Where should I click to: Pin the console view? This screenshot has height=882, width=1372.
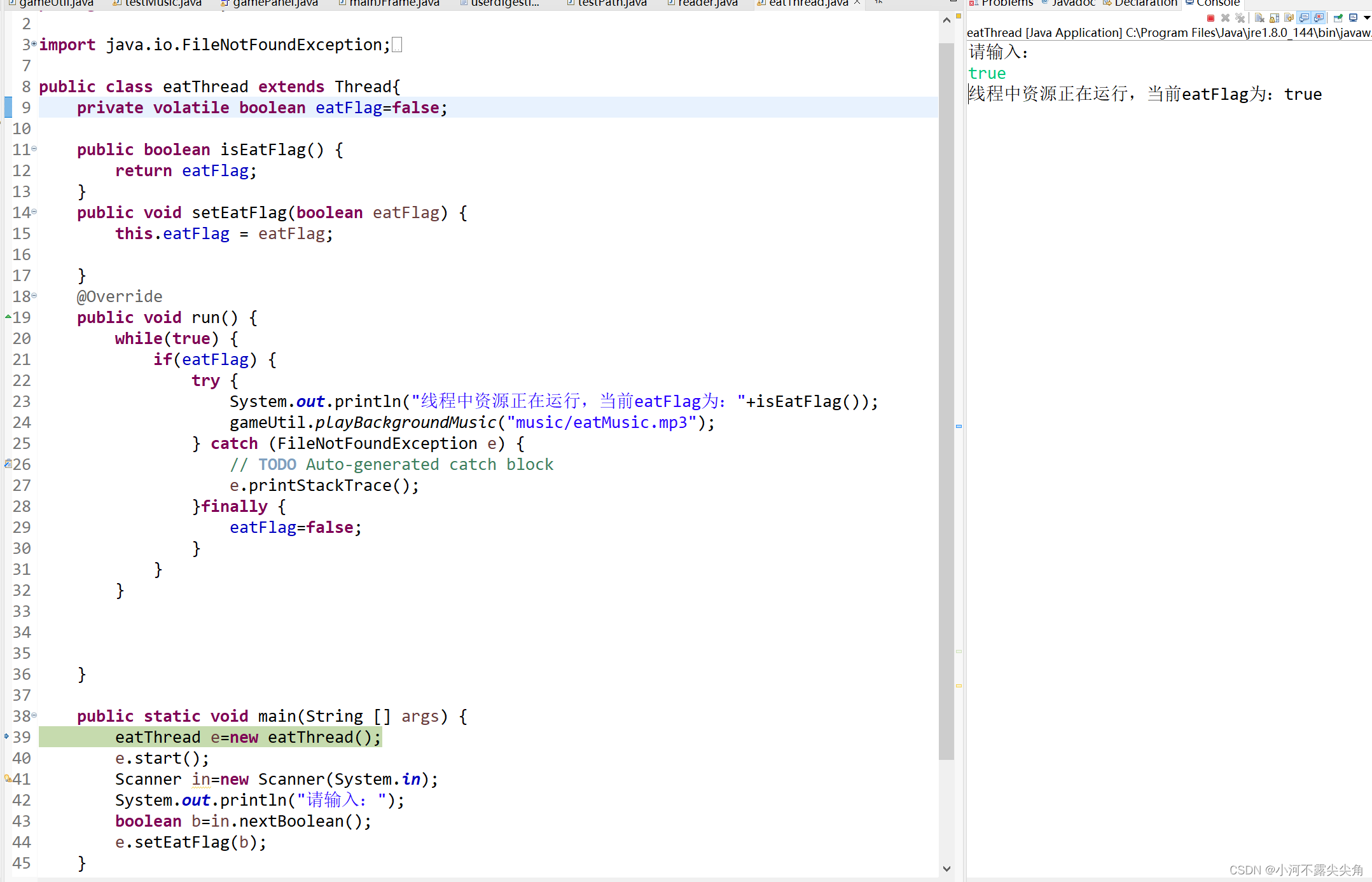point(1338,18)
